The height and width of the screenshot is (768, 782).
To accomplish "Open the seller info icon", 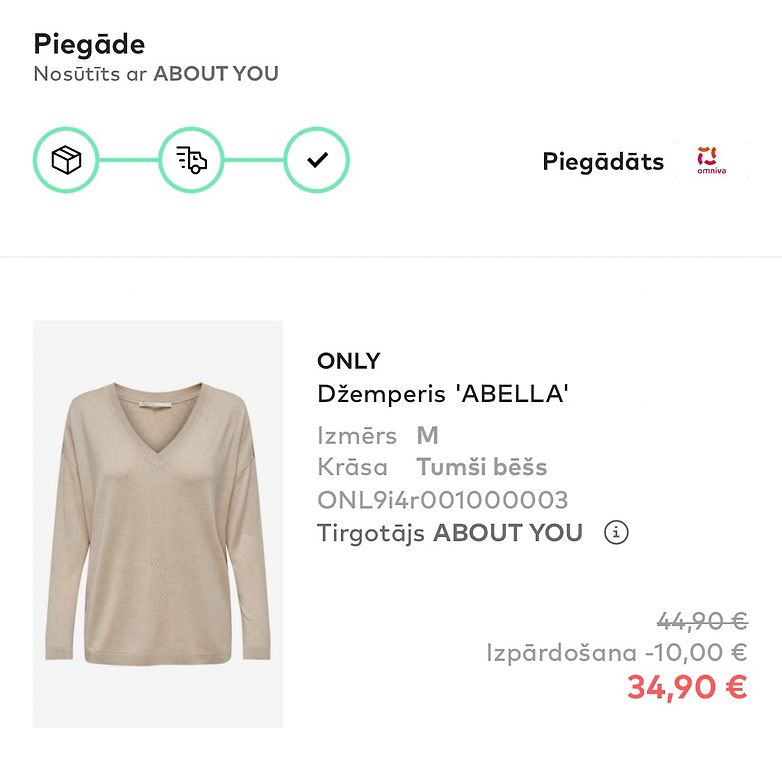I will pyautogui.click(x=616, y=533).
